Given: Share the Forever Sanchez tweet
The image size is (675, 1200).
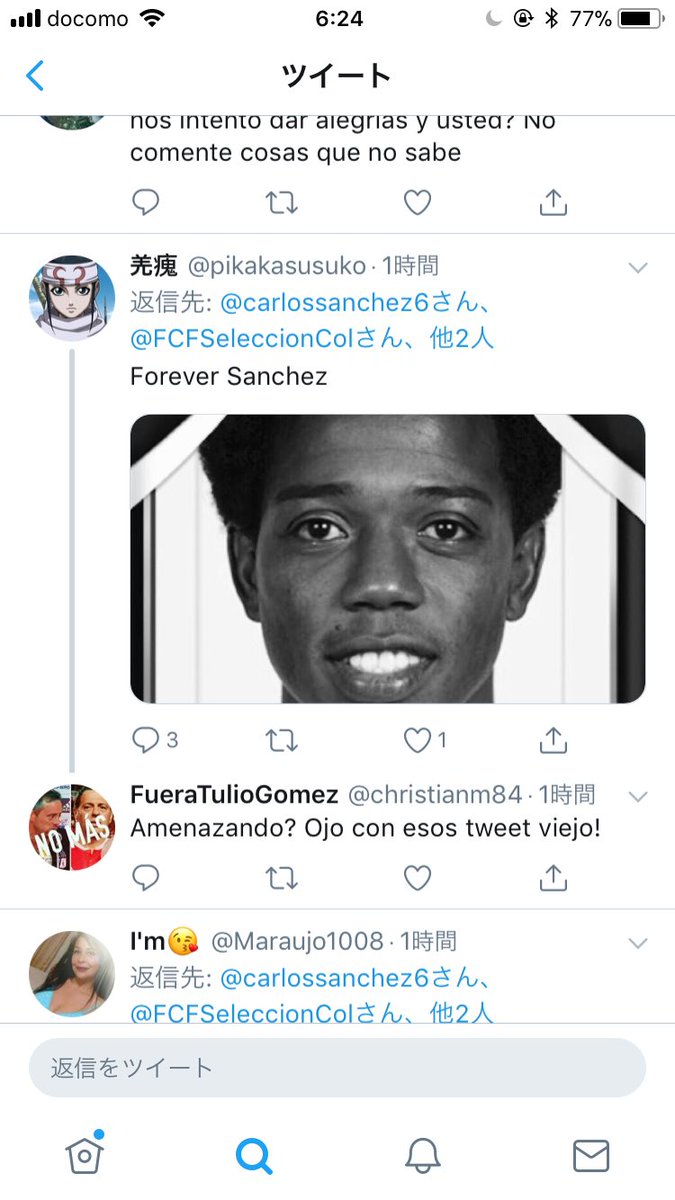Looking at the screenshot, I should pyautogui.click(x=553, y=739).
